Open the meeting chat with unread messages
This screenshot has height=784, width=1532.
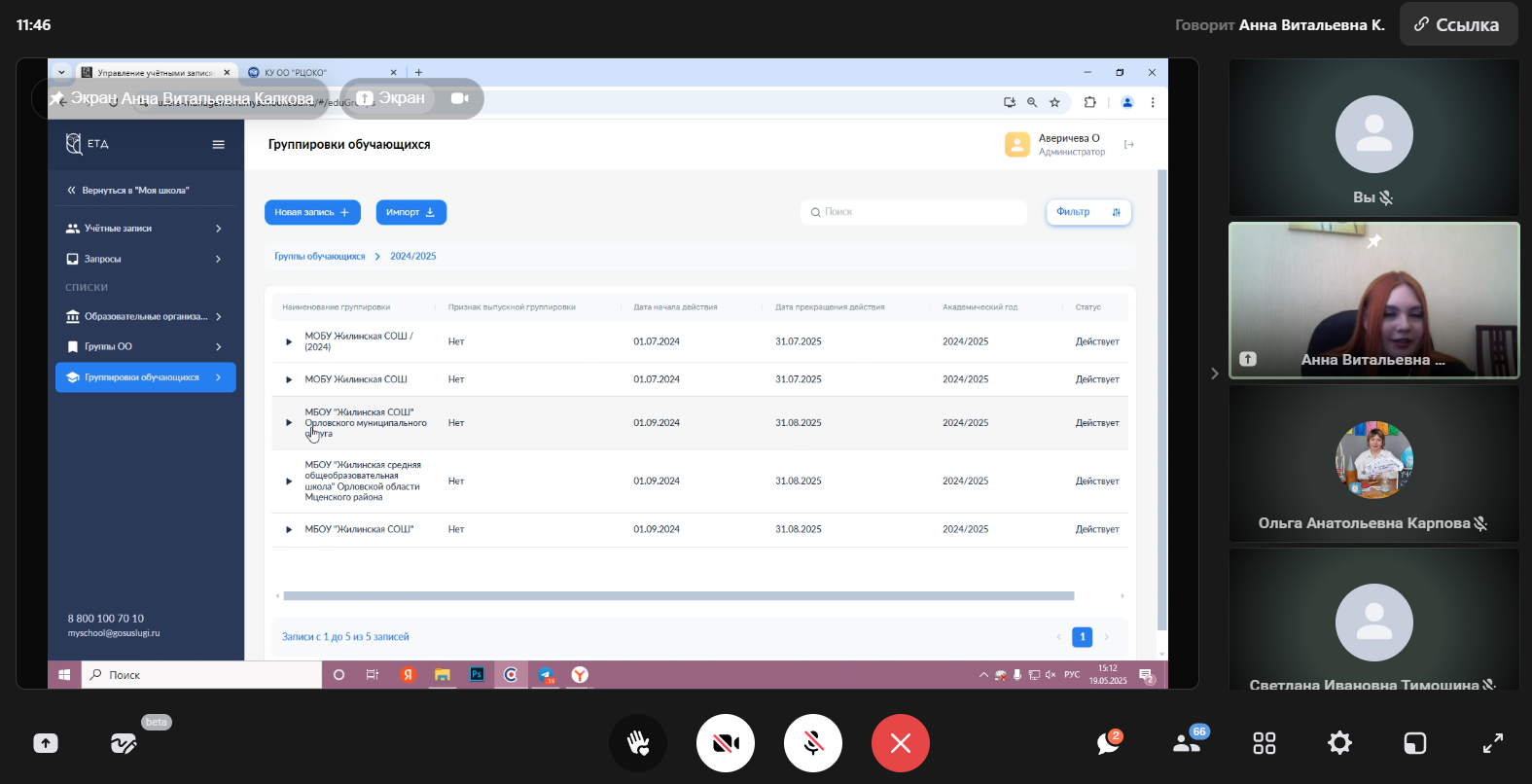click(x=1108, y=743)
